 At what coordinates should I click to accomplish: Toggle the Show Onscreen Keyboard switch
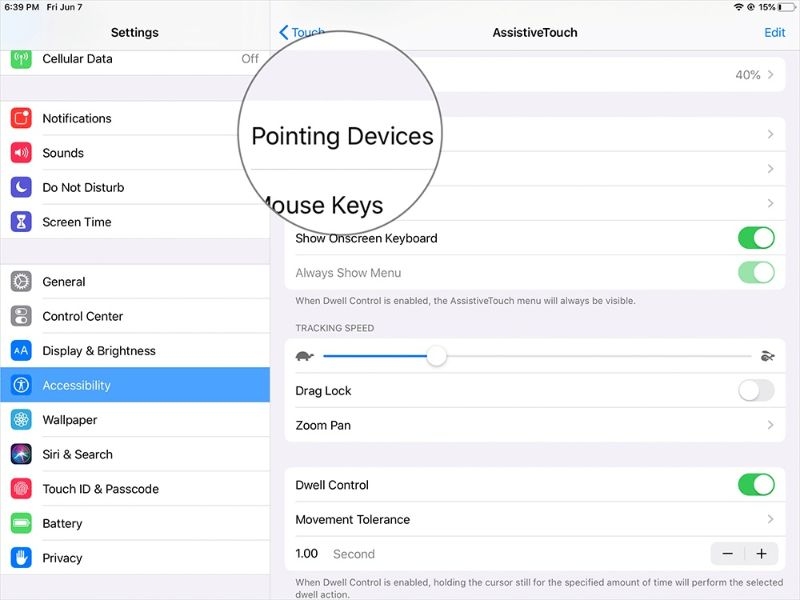coord(755,238)
